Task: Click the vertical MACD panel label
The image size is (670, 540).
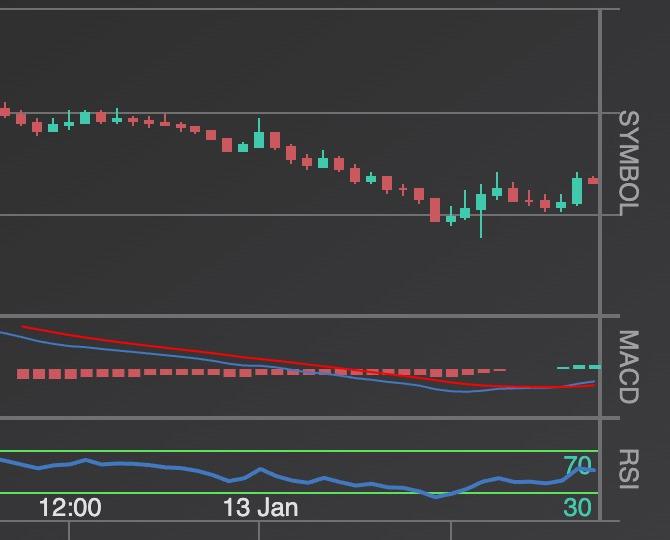Action: point(627,366)
